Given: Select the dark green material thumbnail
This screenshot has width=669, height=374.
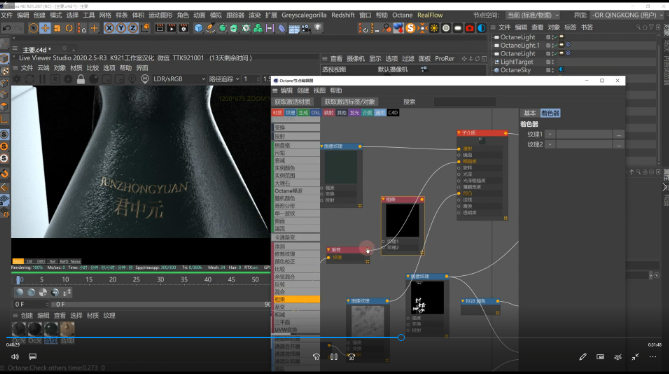Looking at the screenshot, I should pyautogui.click(x=51, y=329).
